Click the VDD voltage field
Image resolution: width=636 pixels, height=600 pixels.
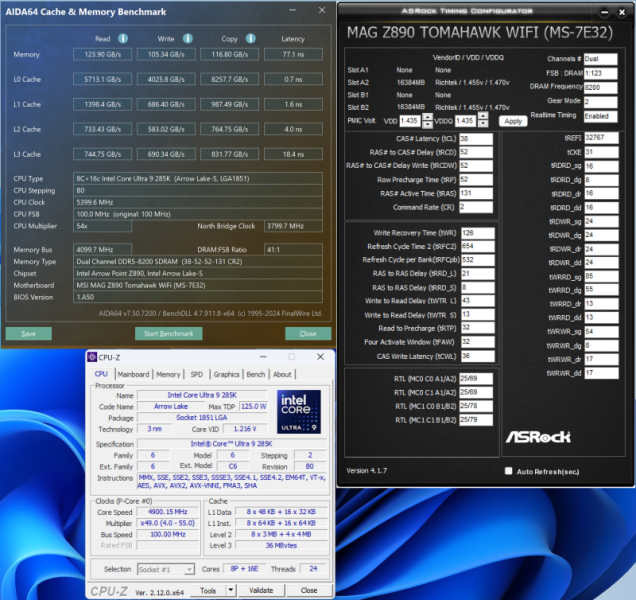(x=410, y=120)
